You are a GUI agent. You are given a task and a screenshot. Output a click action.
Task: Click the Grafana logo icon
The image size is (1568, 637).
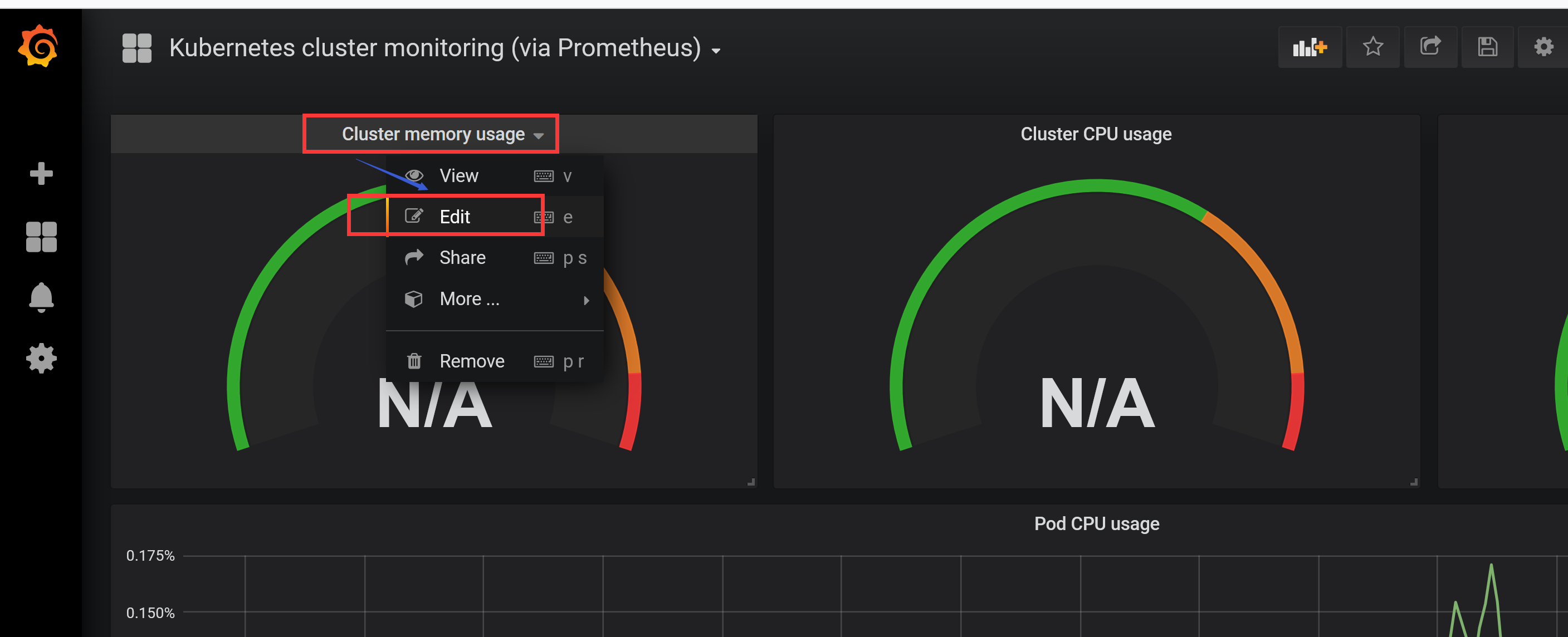pos(38,46)
